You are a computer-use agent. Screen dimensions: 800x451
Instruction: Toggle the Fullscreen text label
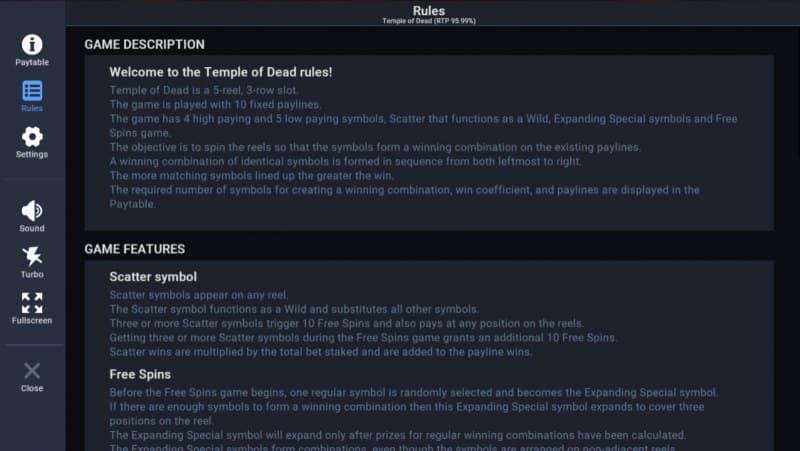(32, 321)
